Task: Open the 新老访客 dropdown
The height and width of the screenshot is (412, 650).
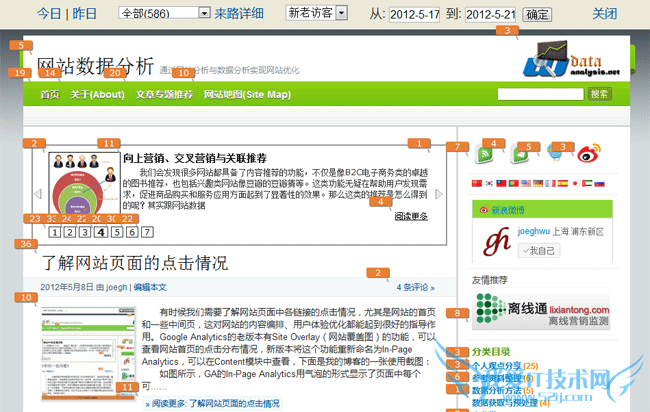Action: point(316,13)
